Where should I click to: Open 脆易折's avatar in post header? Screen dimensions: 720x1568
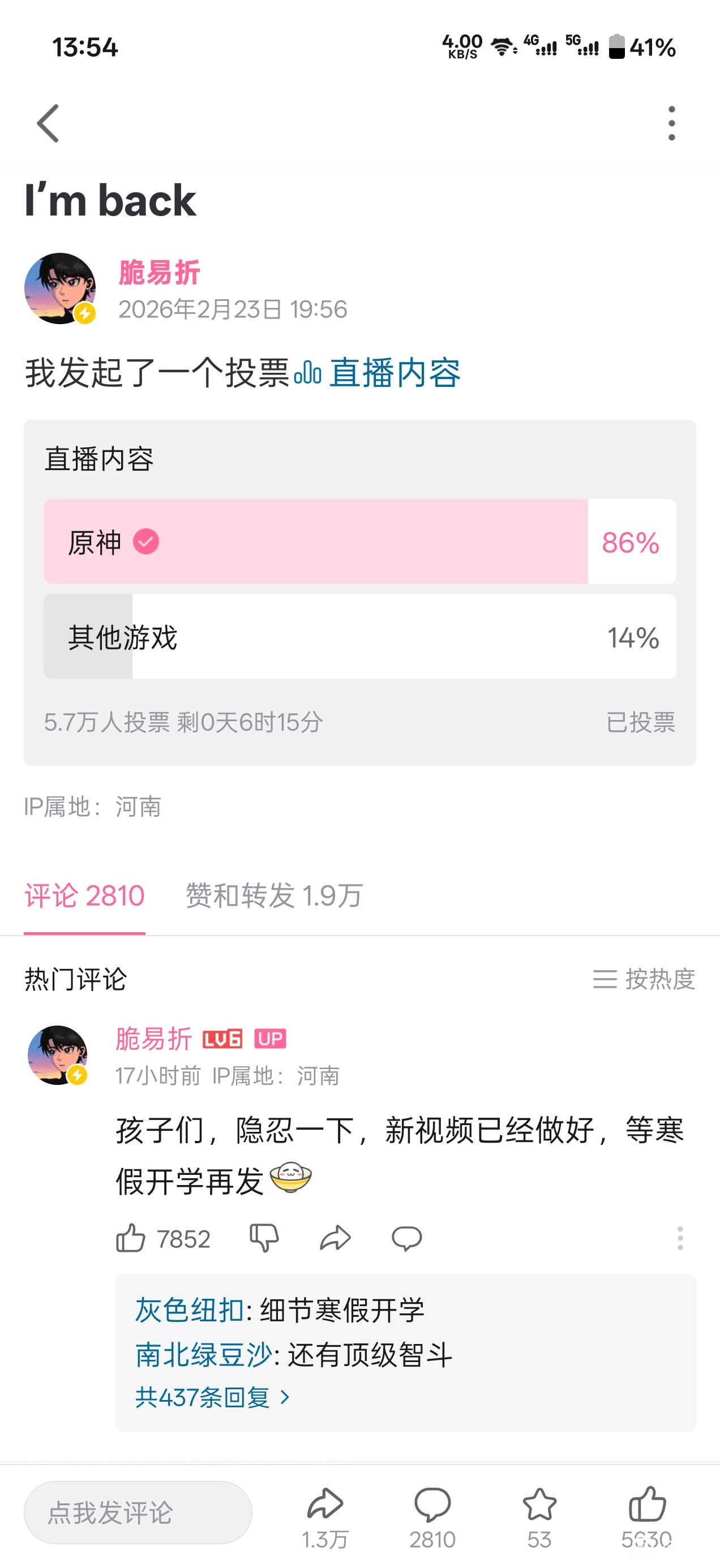click(x=59, y=288)
